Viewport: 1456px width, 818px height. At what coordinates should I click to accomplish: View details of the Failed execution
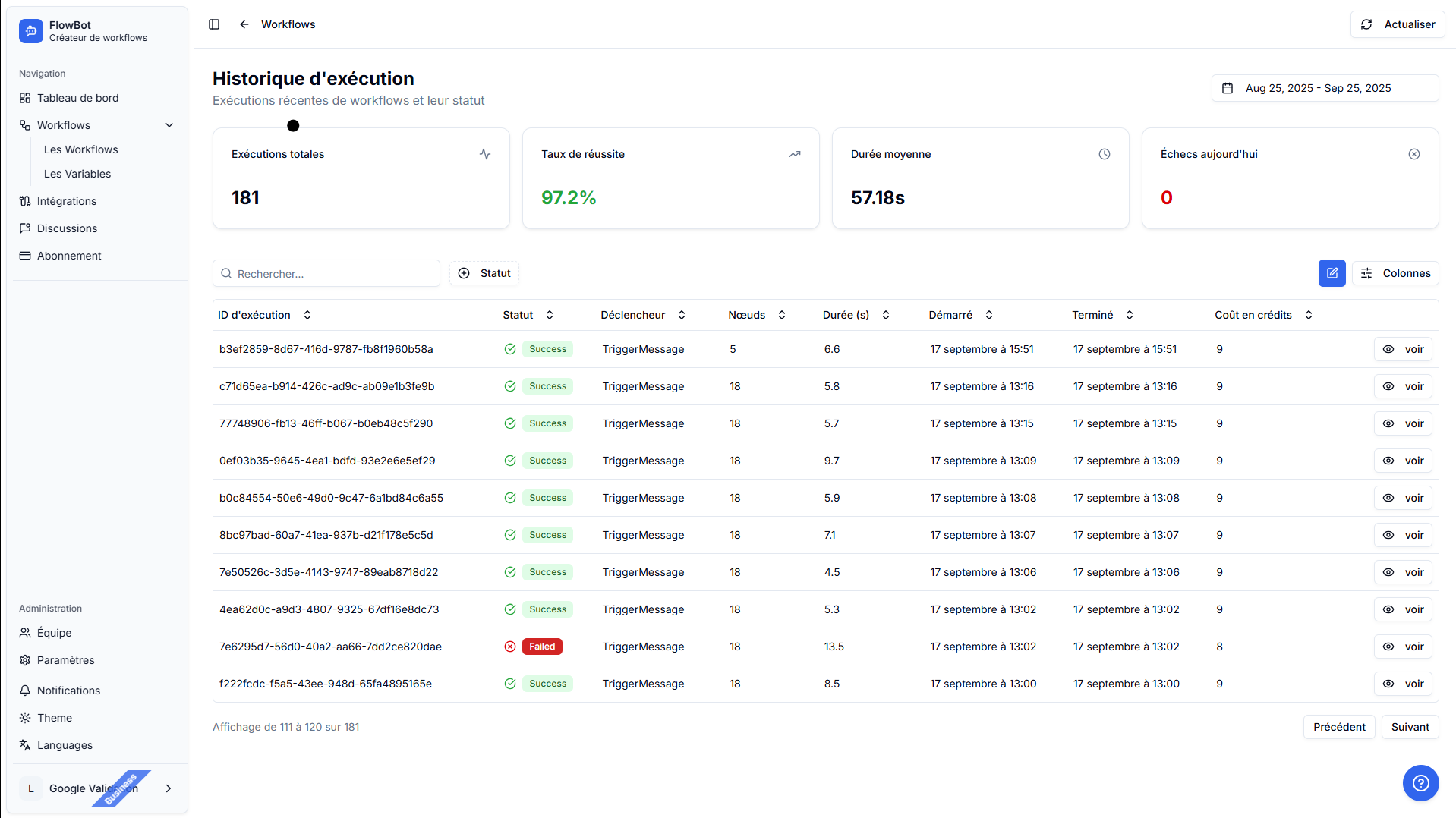pos(1403,647)
